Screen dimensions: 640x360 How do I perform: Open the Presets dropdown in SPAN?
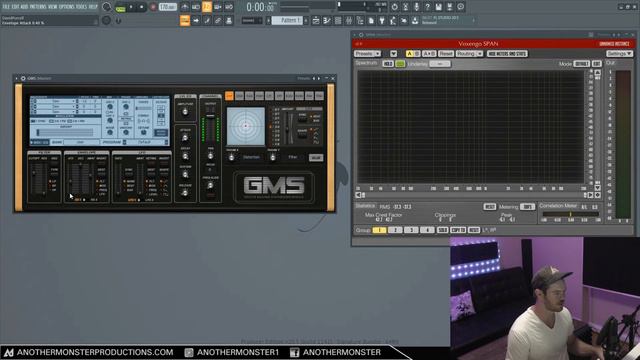(367, 54)
